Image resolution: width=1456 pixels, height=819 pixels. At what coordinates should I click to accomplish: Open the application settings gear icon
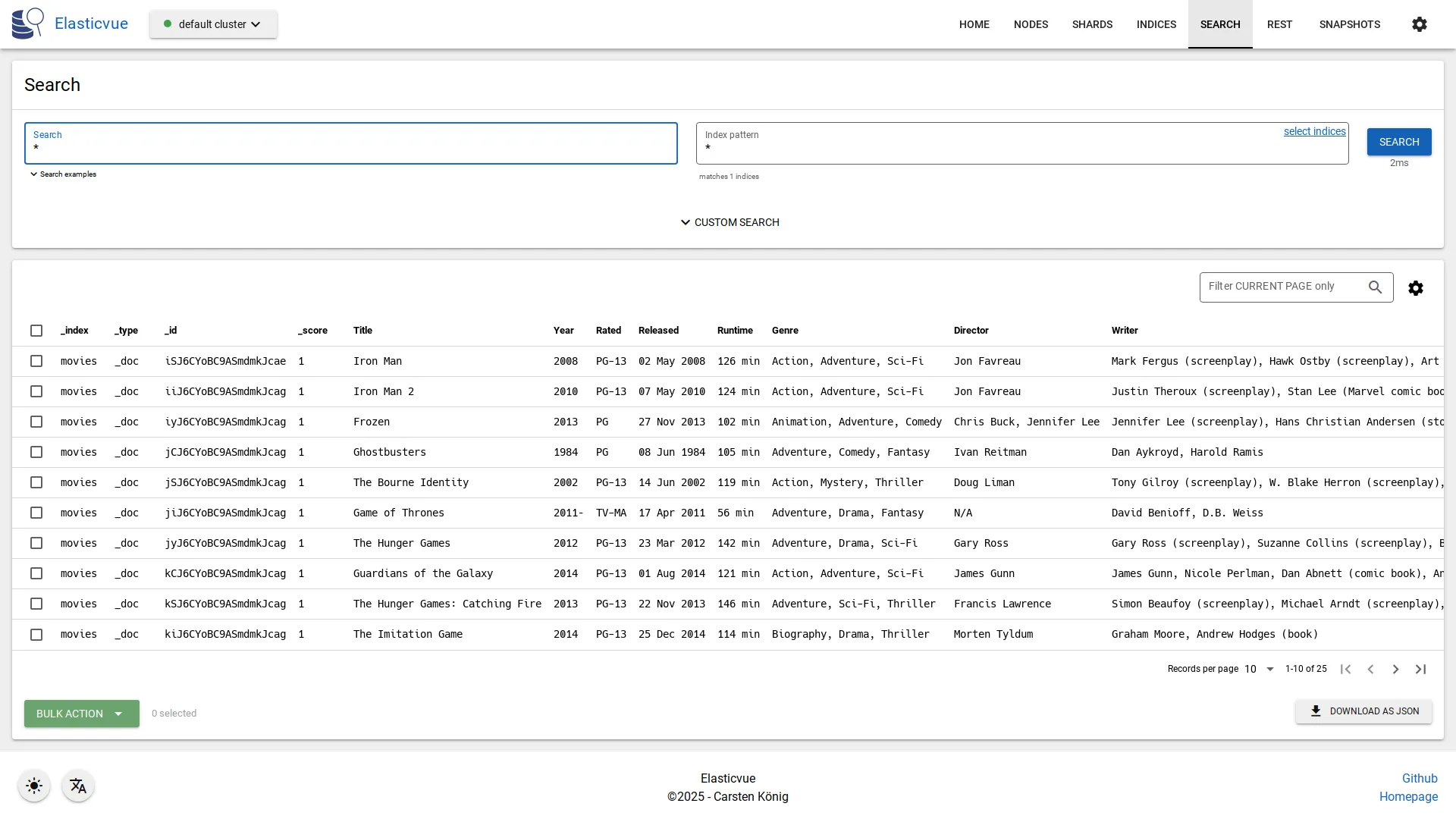(x=1420, y=24)
